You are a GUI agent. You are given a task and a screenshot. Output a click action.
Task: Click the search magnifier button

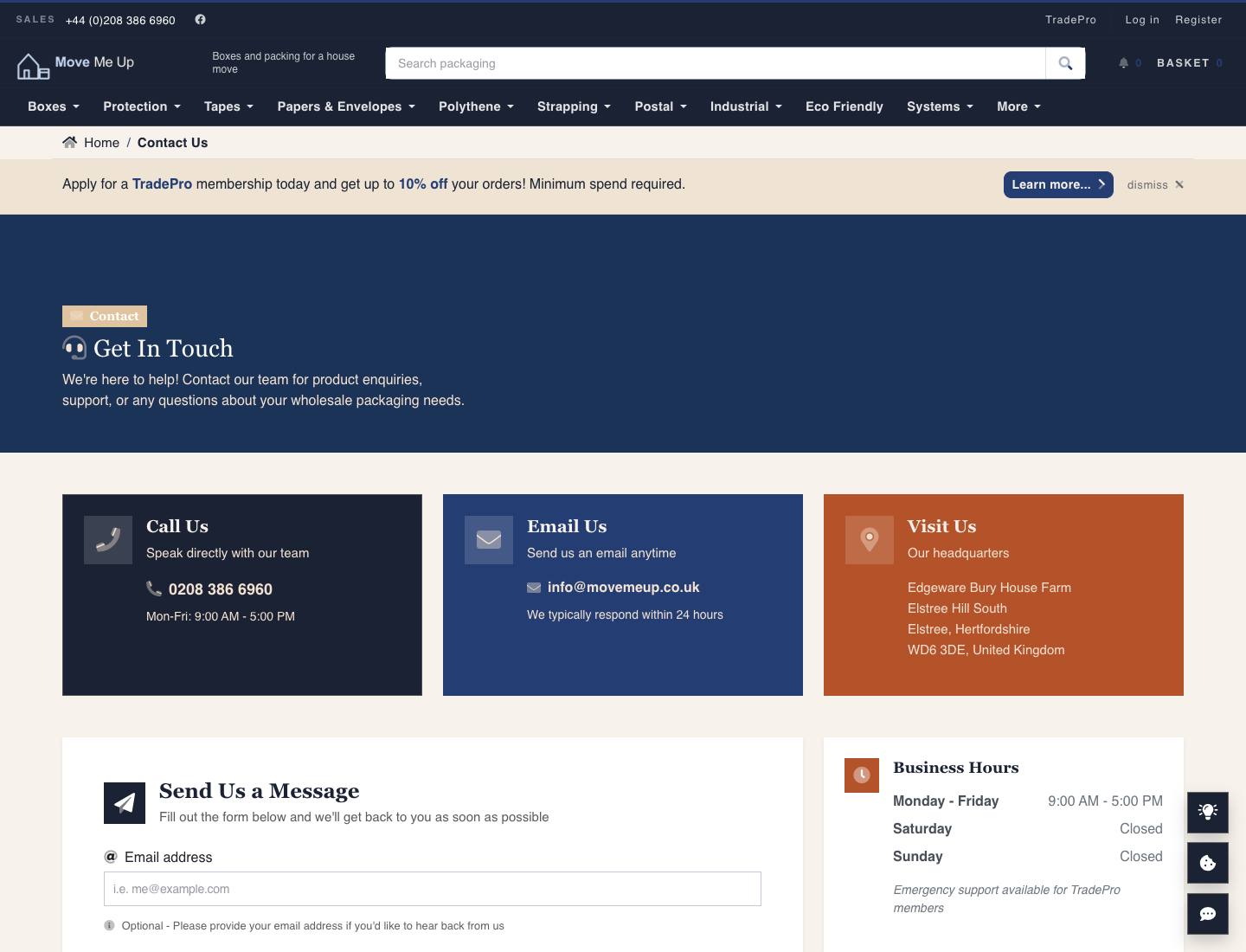coord(1065,63)
